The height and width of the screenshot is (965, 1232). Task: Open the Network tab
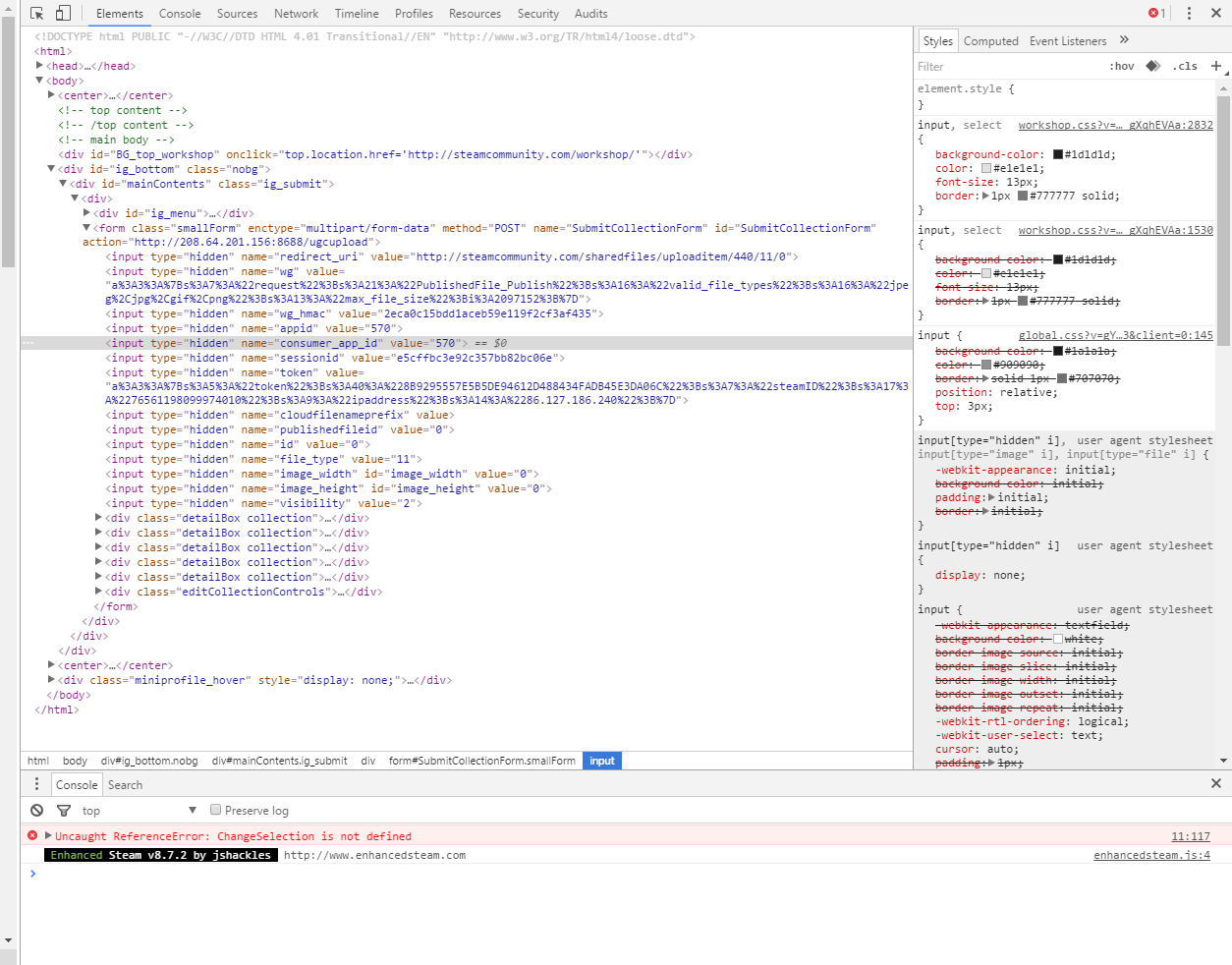click(x=296, y=14)
